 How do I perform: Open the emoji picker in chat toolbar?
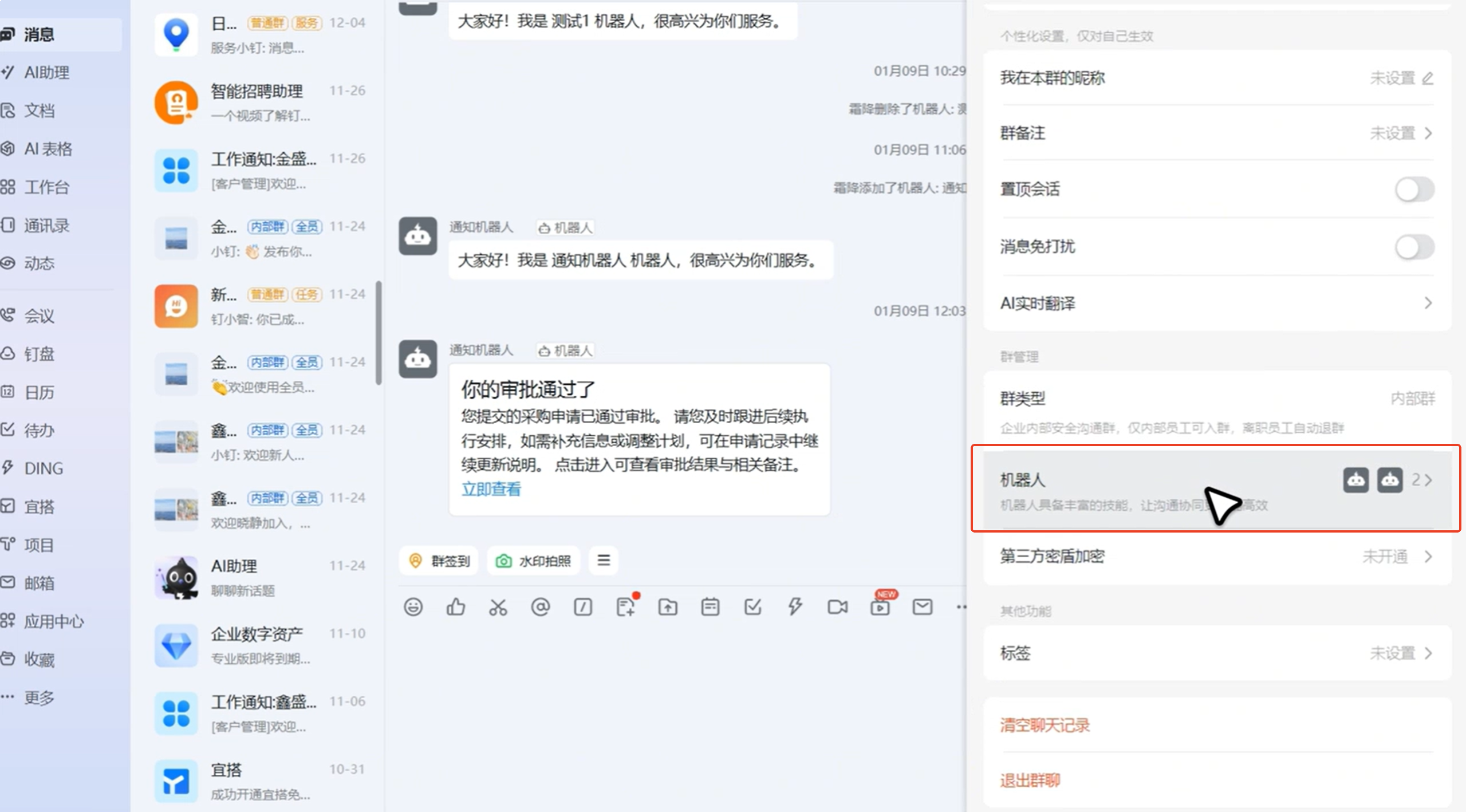pos(413,607)
